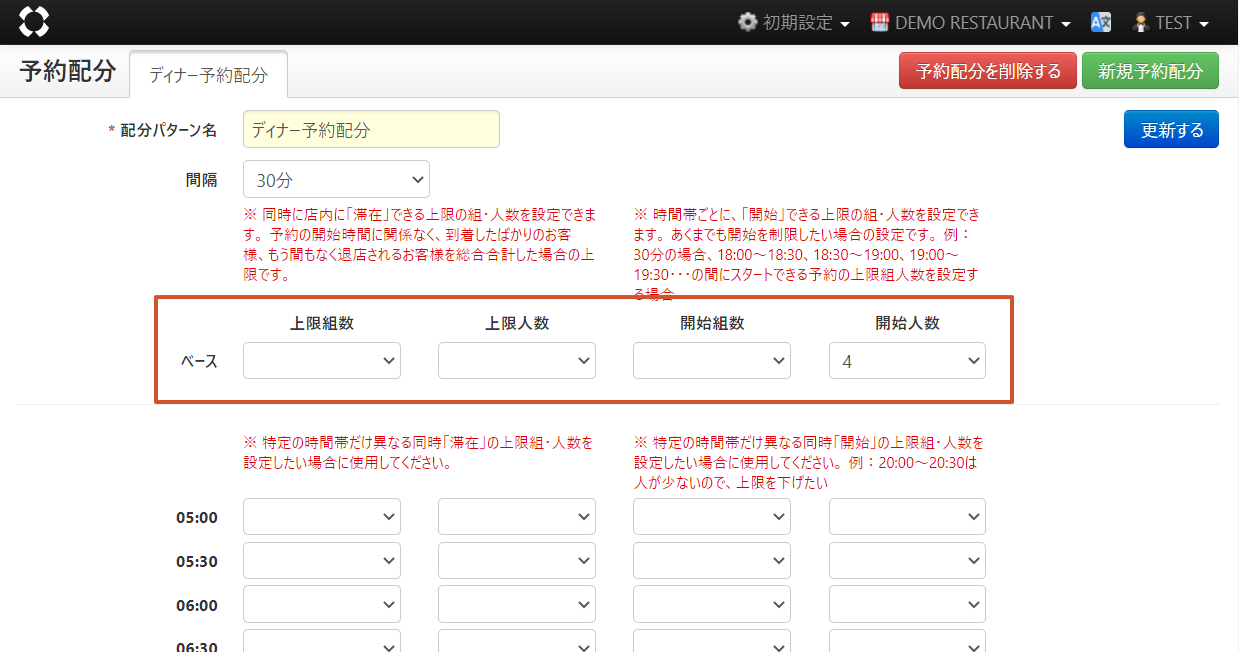Open the 06:00 row 上限組数 dropdown
The height and width of the screenshot is (652, 1239).
322,604
